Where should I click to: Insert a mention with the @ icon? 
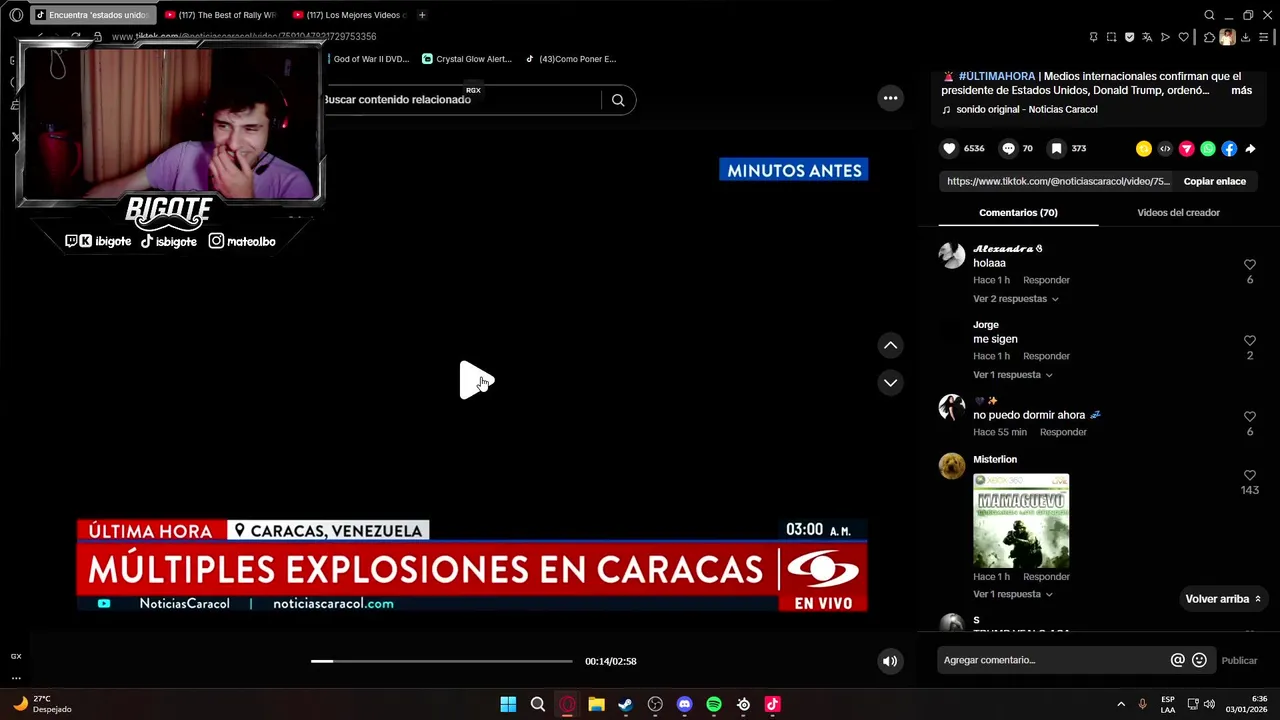1177,660
